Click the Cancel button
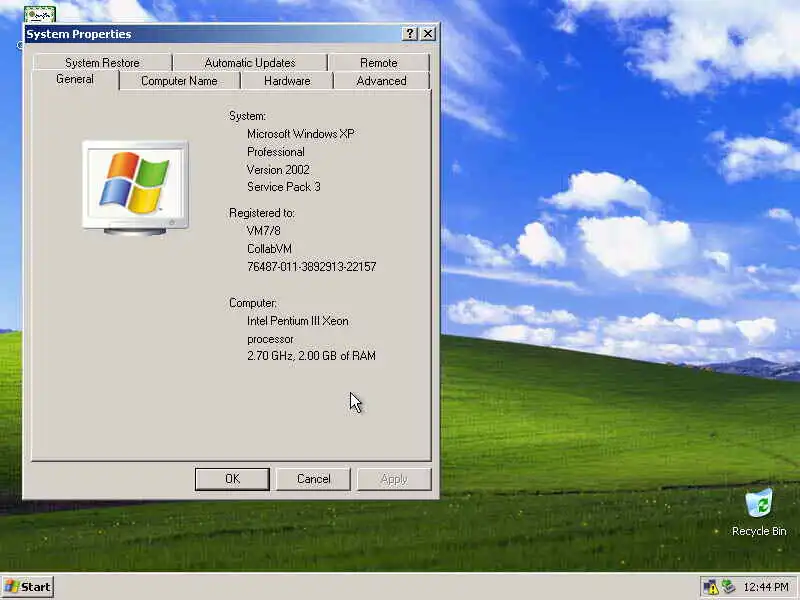The width and height of the screenshot is (800, 600). pos(313,479)
